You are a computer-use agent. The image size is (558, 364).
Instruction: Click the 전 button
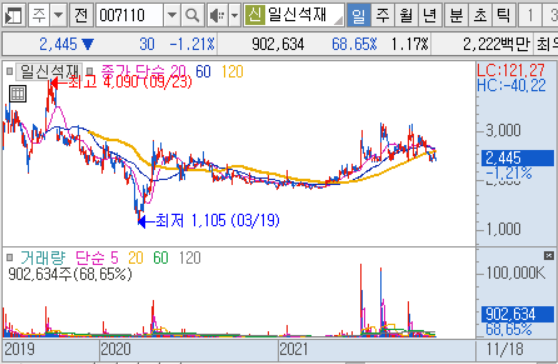click(81, 15)
